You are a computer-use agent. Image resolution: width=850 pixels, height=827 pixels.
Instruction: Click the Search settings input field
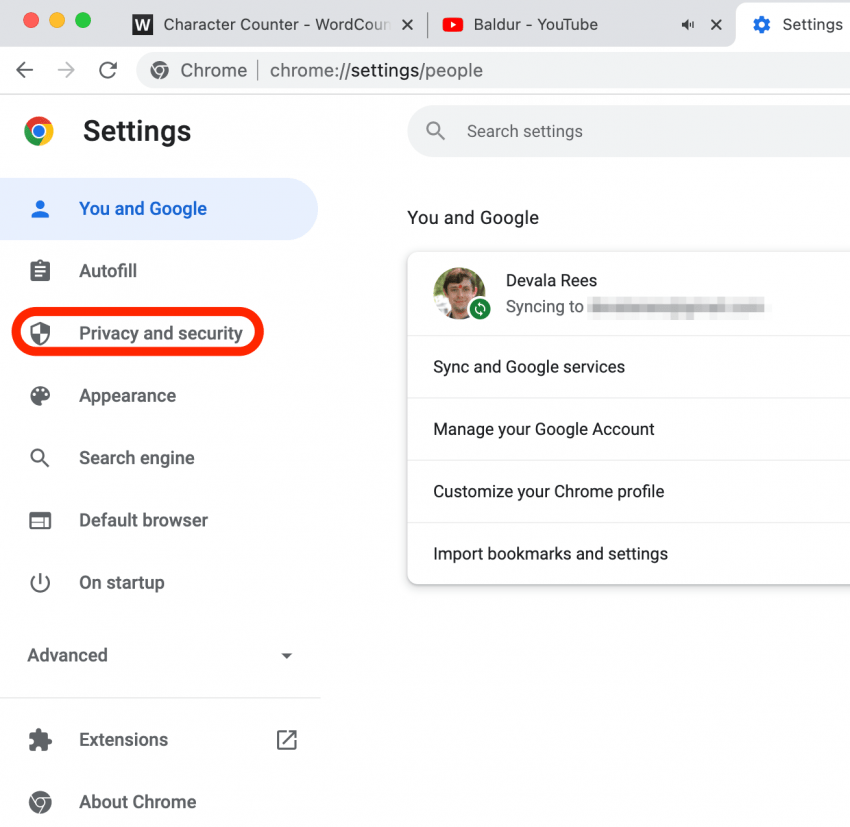[629, 131]
